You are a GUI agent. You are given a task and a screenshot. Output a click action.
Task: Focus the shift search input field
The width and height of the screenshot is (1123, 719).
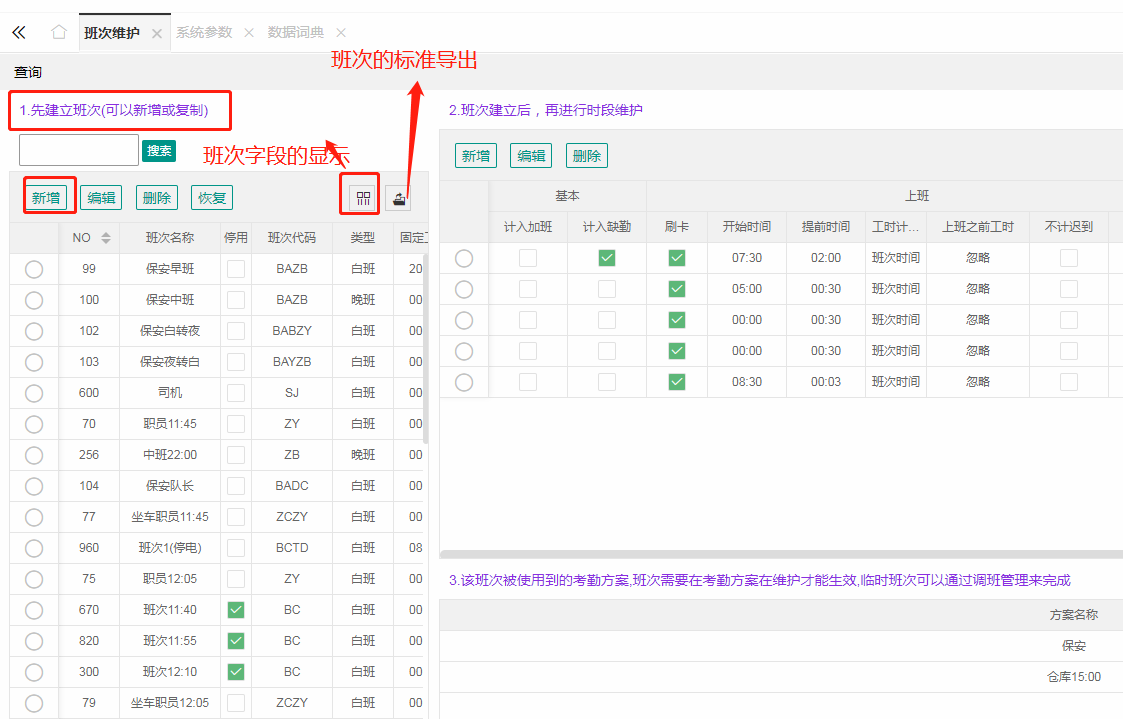[x=79, y=150]
